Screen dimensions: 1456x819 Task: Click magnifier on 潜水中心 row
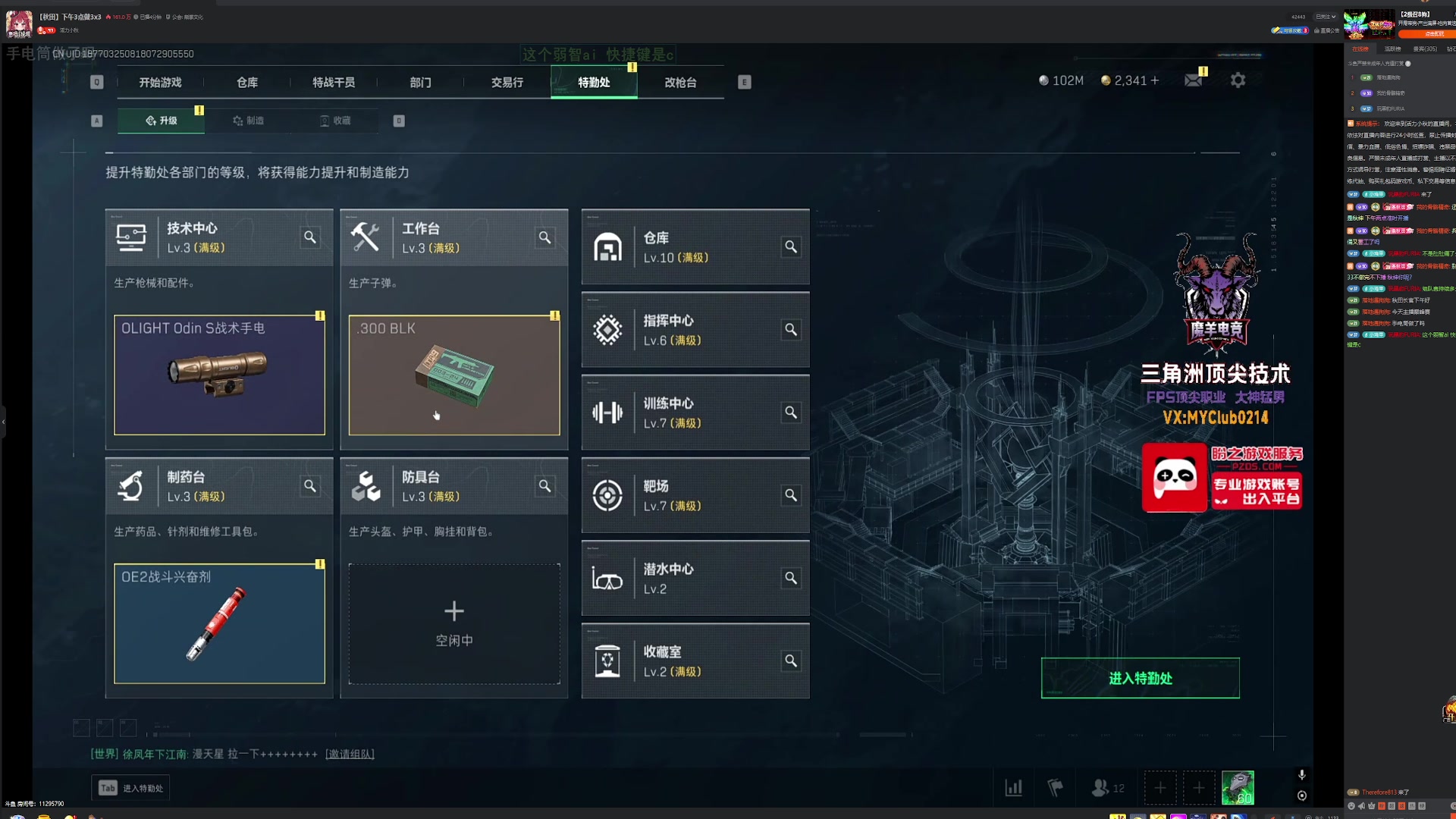click(791, 579)
